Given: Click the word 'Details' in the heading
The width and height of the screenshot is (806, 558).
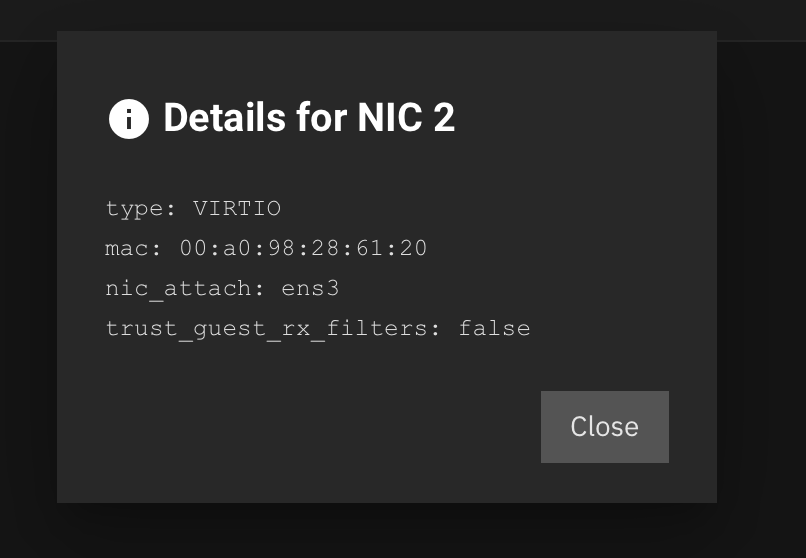Looking at the screenshot, I should pyautogui.click(x=225, y=118).
